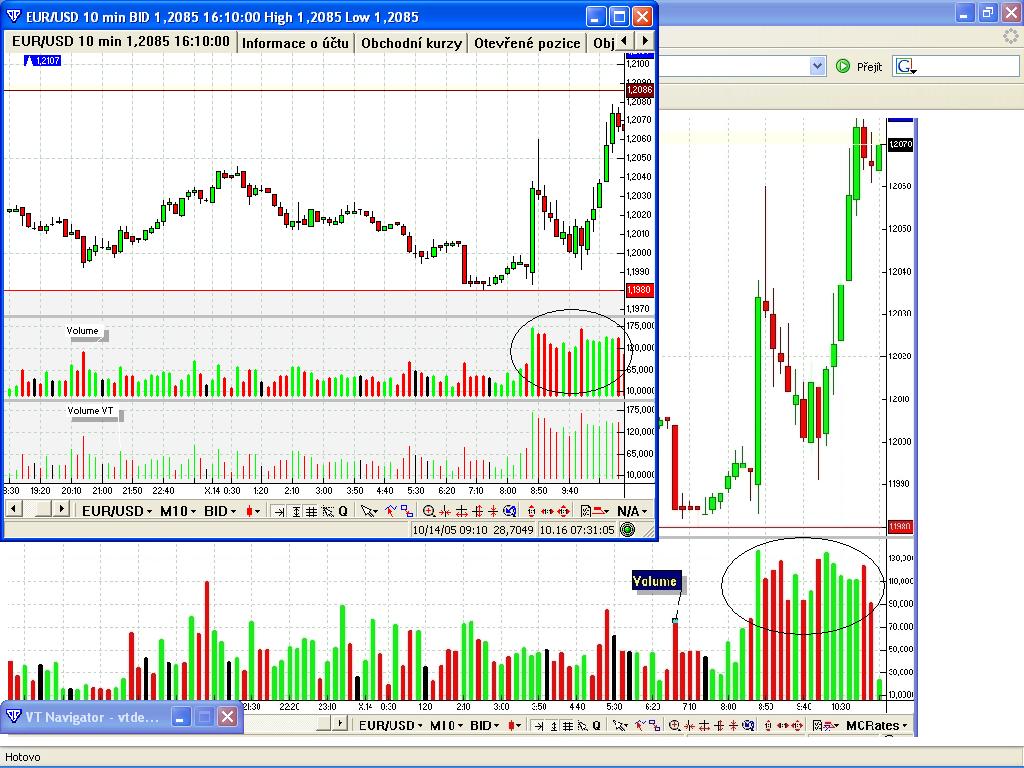Viewport: 1024px width, 768px height.
Task: Open the Google G search dropdown icon
Action: (906, 67)
